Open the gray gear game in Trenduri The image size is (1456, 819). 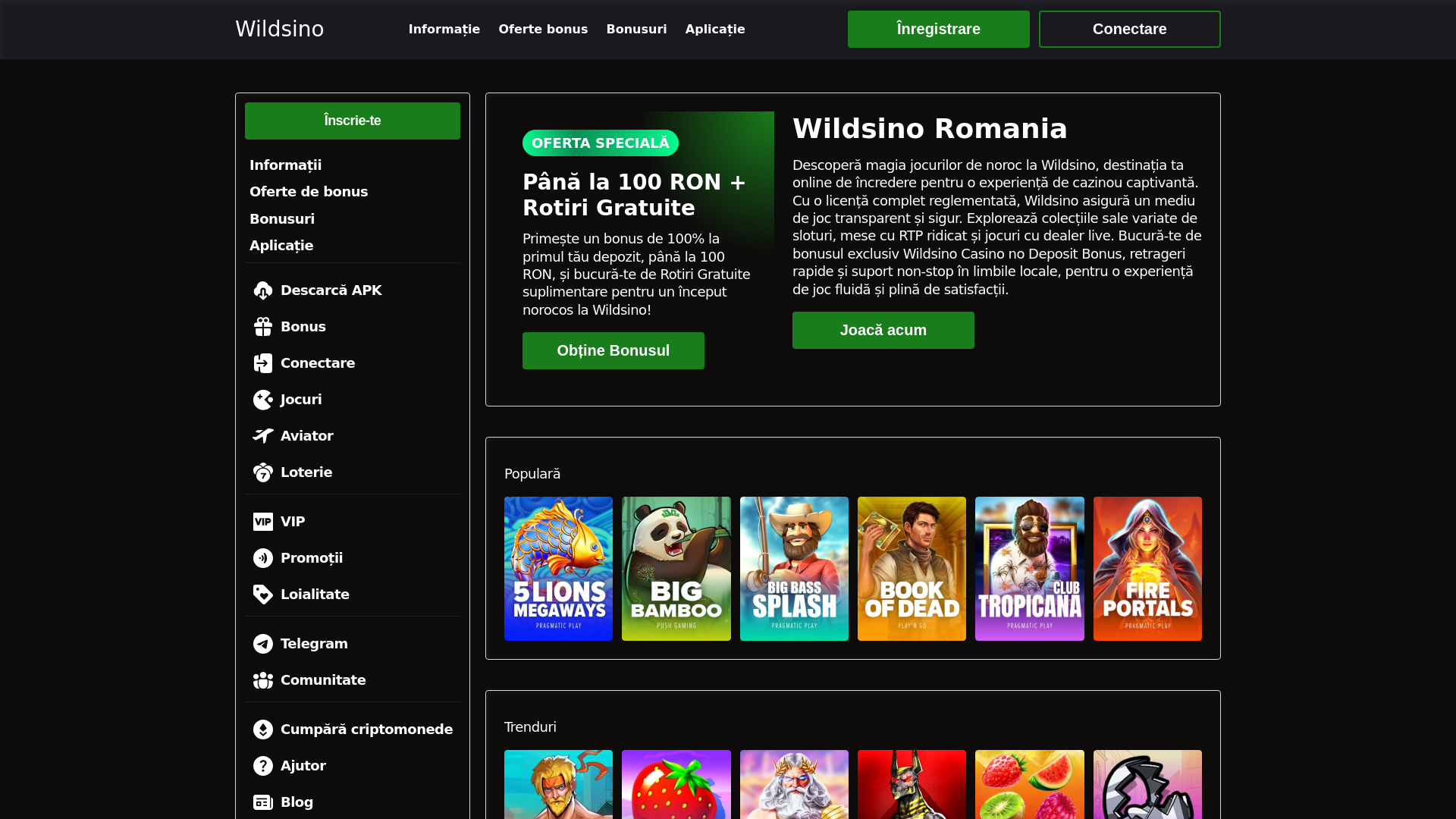(1147, 784)
